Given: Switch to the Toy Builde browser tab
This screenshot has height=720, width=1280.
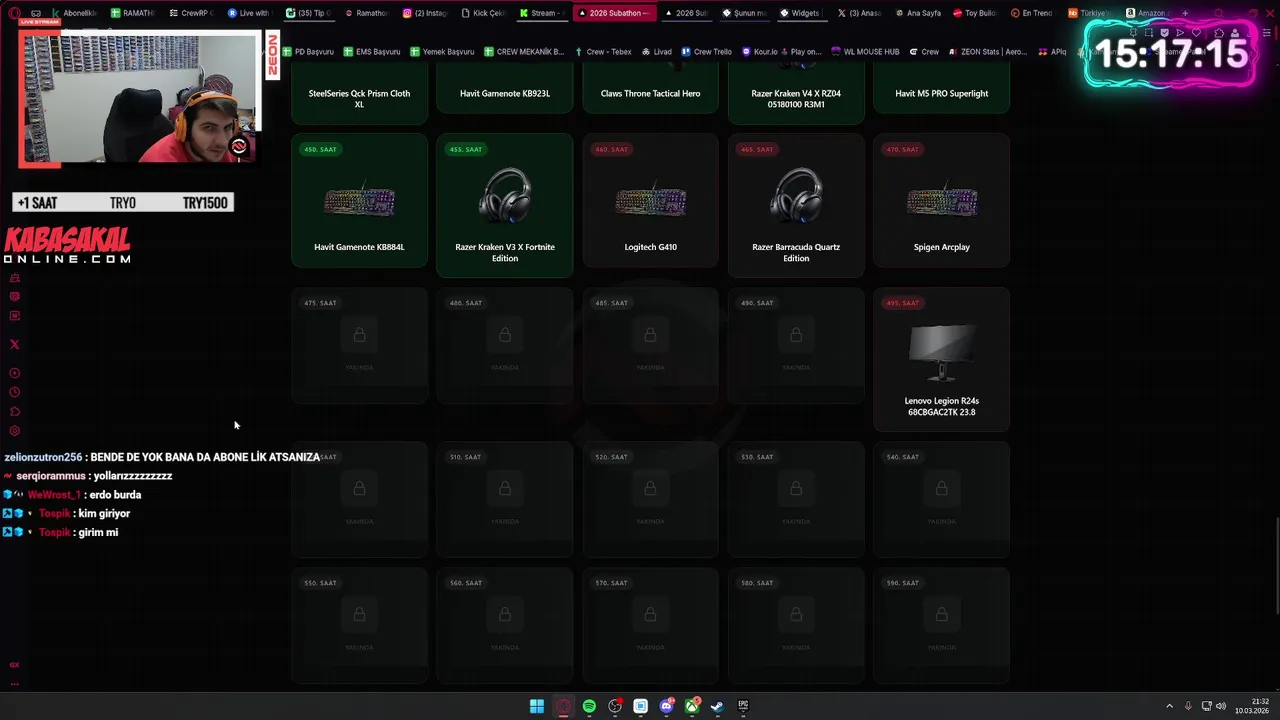Looking at the screenshot, I should 975,13.
